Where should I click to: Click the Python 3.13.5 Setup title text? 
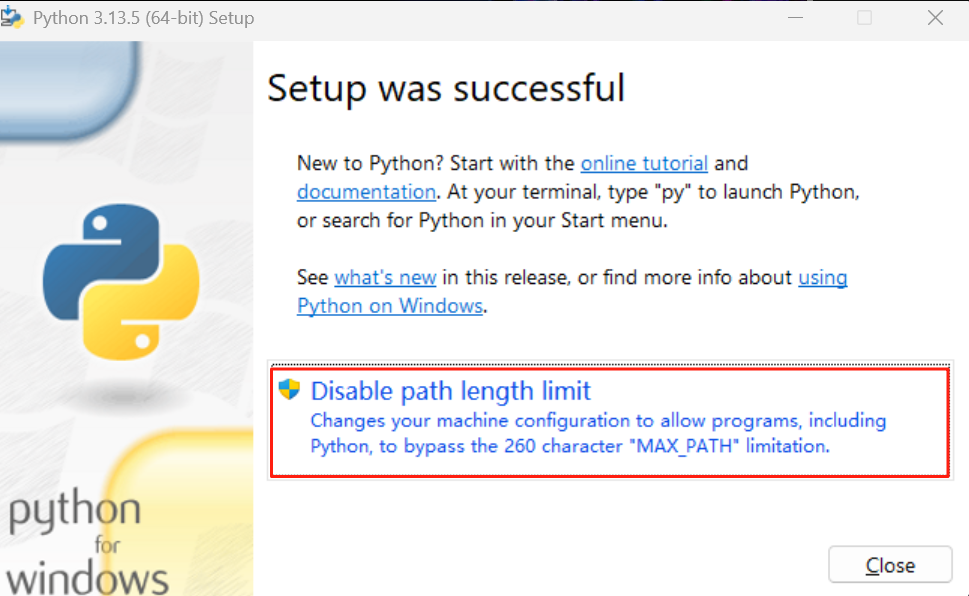click(x=145, y=17)
